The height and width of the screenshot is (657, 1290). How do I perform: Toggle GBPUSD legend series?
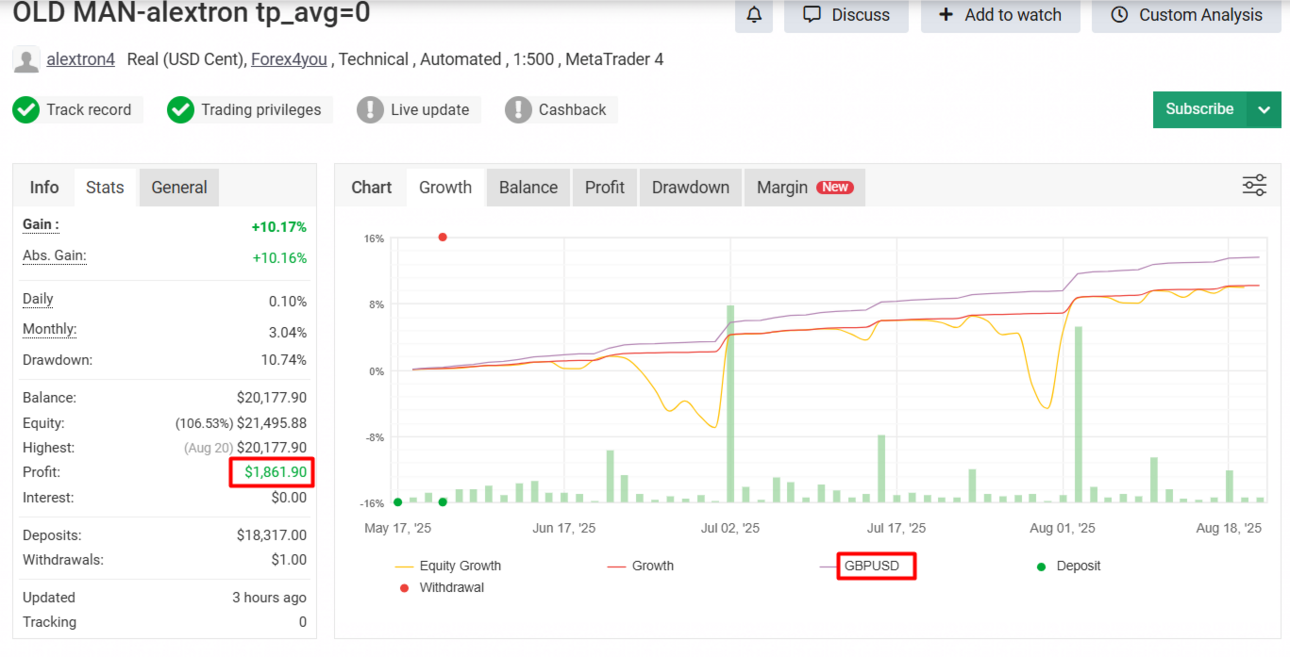point(861,566)
